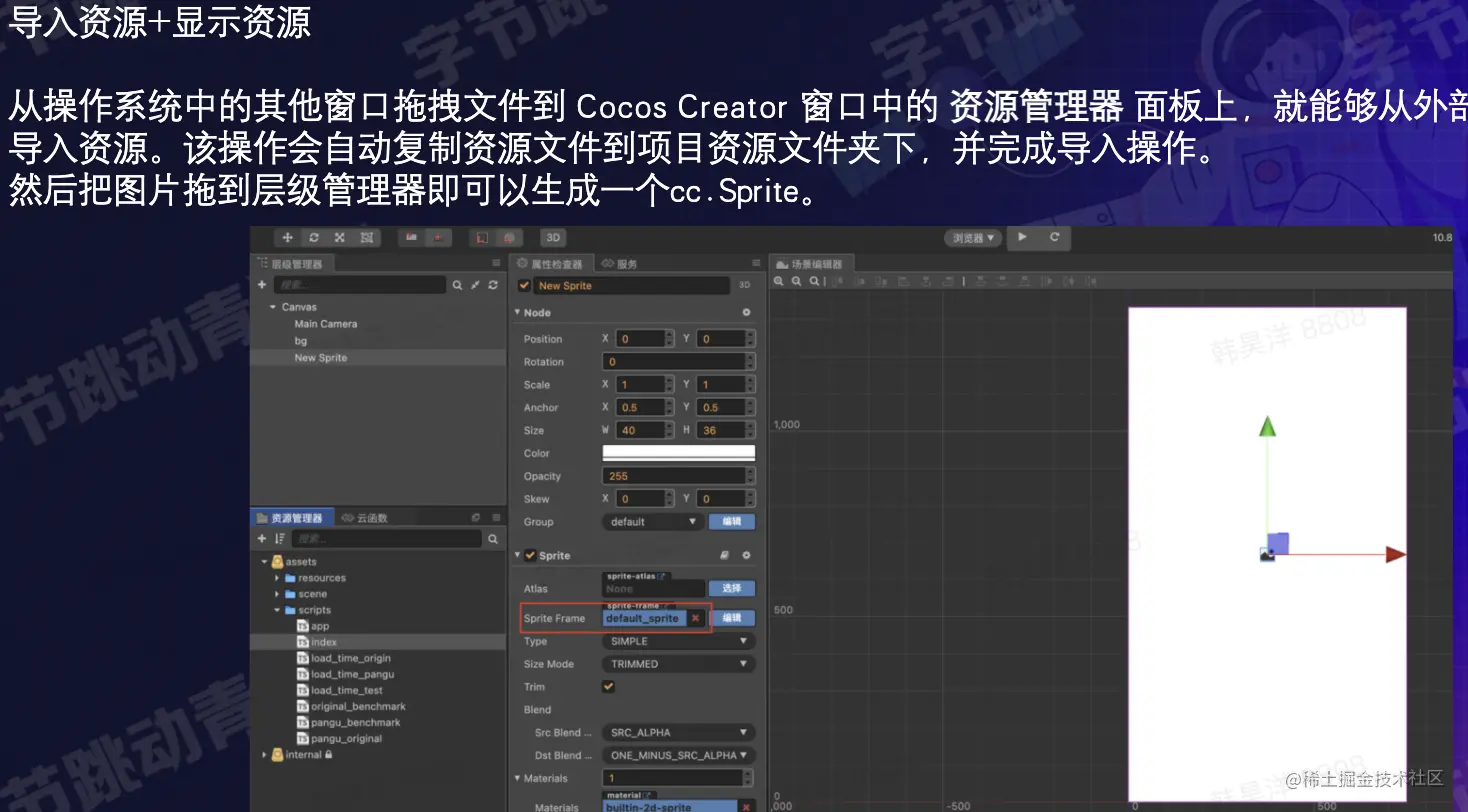Viewport: 1468px width, 812px height.
Task: Open the Sprite component help book icon
Action: click(725, 556)
